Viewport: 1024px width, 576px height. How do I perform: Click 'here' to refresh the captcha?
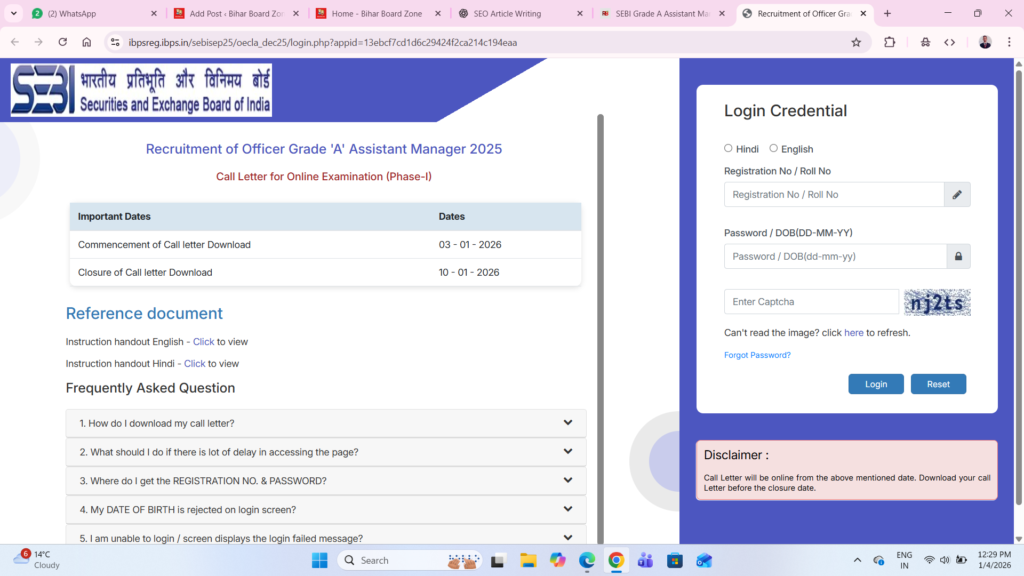click(x=853, y=332)
